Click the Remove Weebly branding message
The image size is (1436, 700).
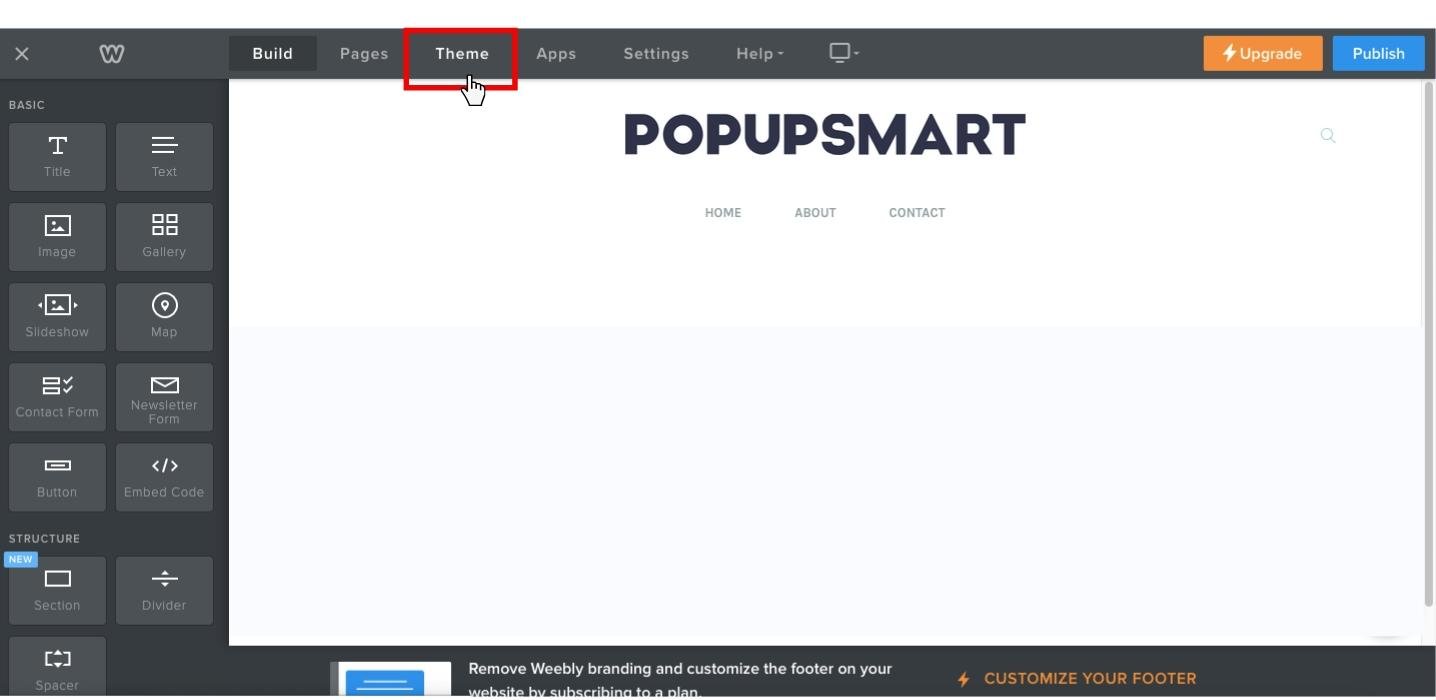click(x=680, y=680)
